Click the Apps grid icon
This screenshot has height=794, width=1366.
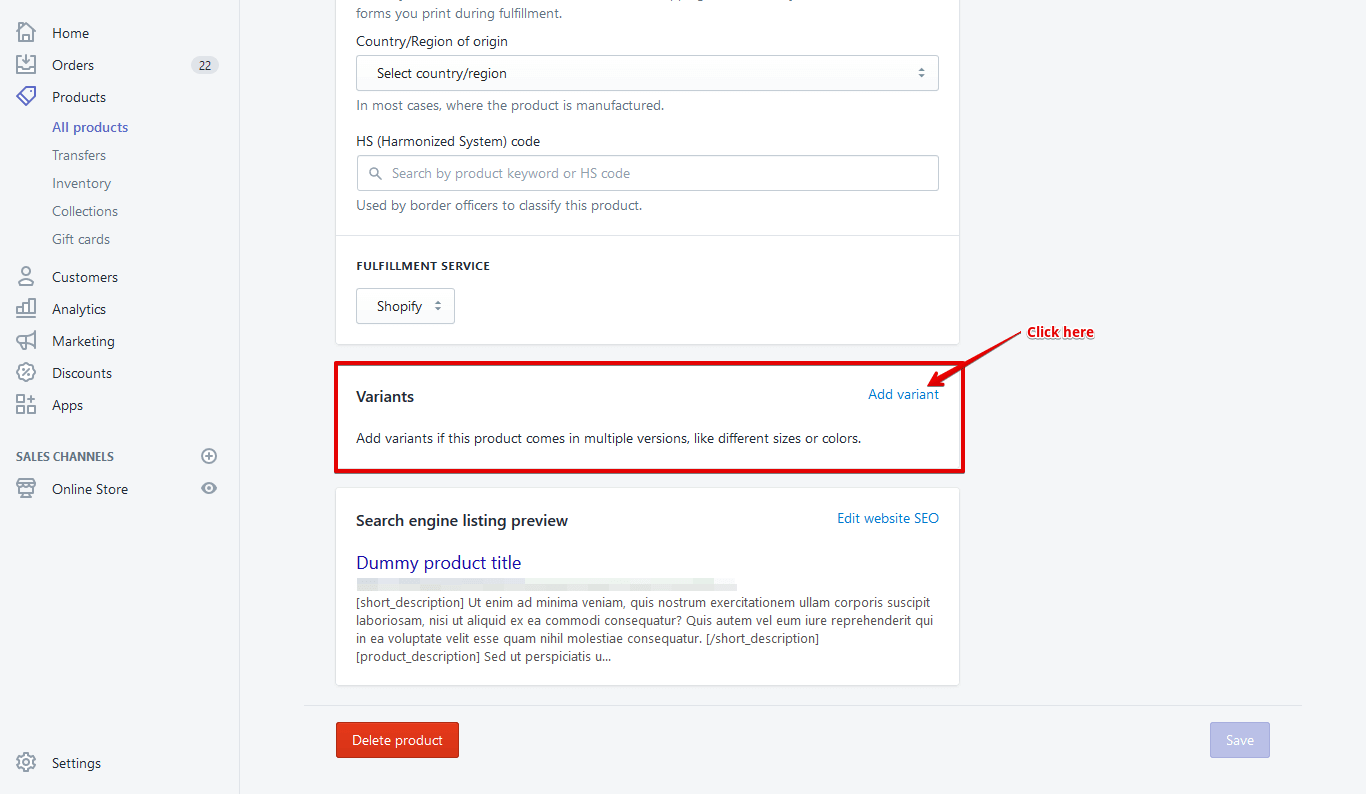[26, 404]
